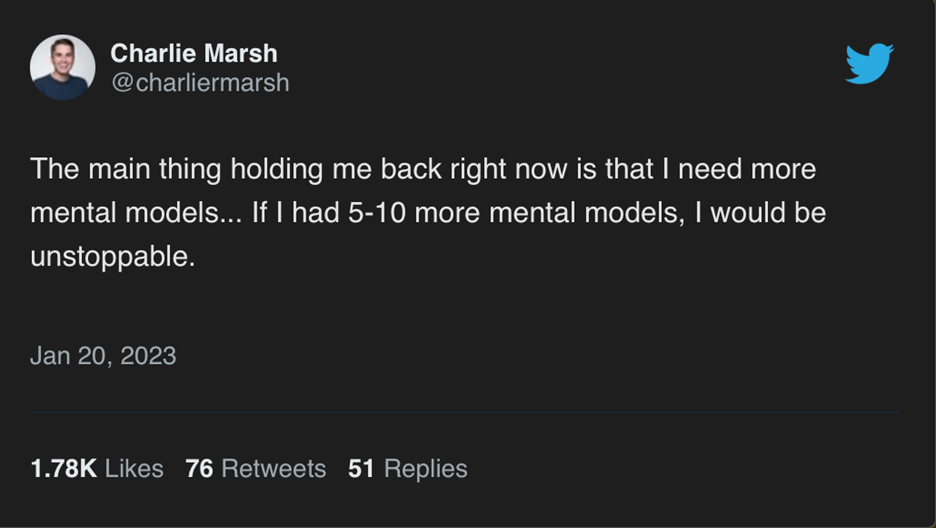Open the @charliermarsh handle link
The image size is (936, 528).
tap(199, 83)
